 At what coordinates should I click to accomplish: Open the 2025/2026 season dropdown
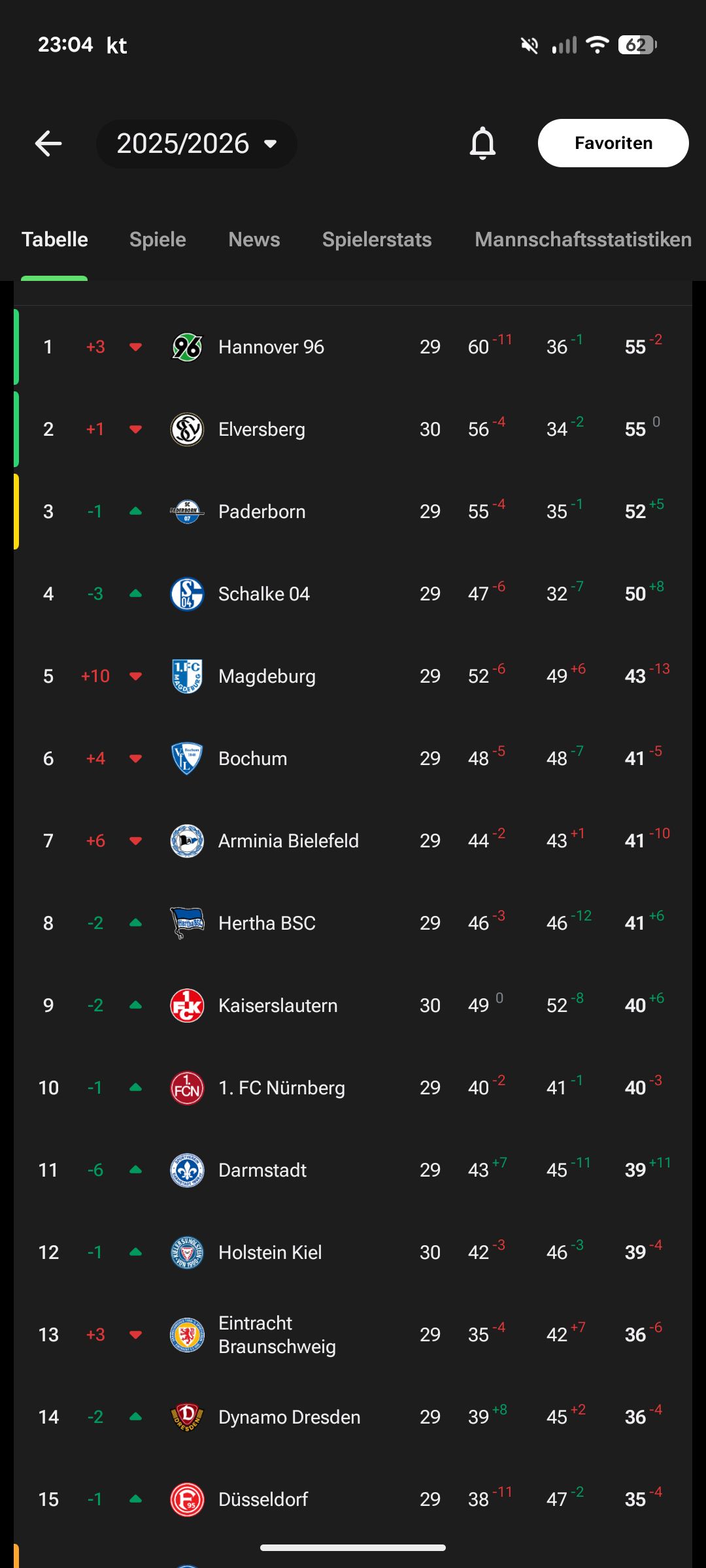[x=196, y=144]
